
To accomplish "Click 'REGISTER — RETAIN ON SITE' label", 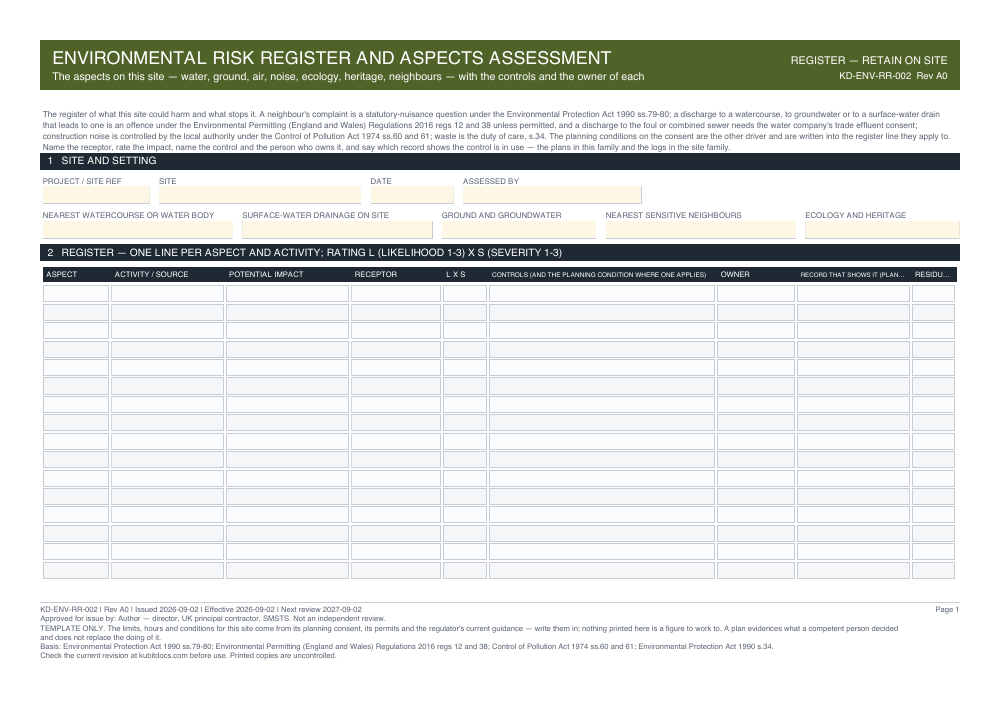I will coord(869,60).
